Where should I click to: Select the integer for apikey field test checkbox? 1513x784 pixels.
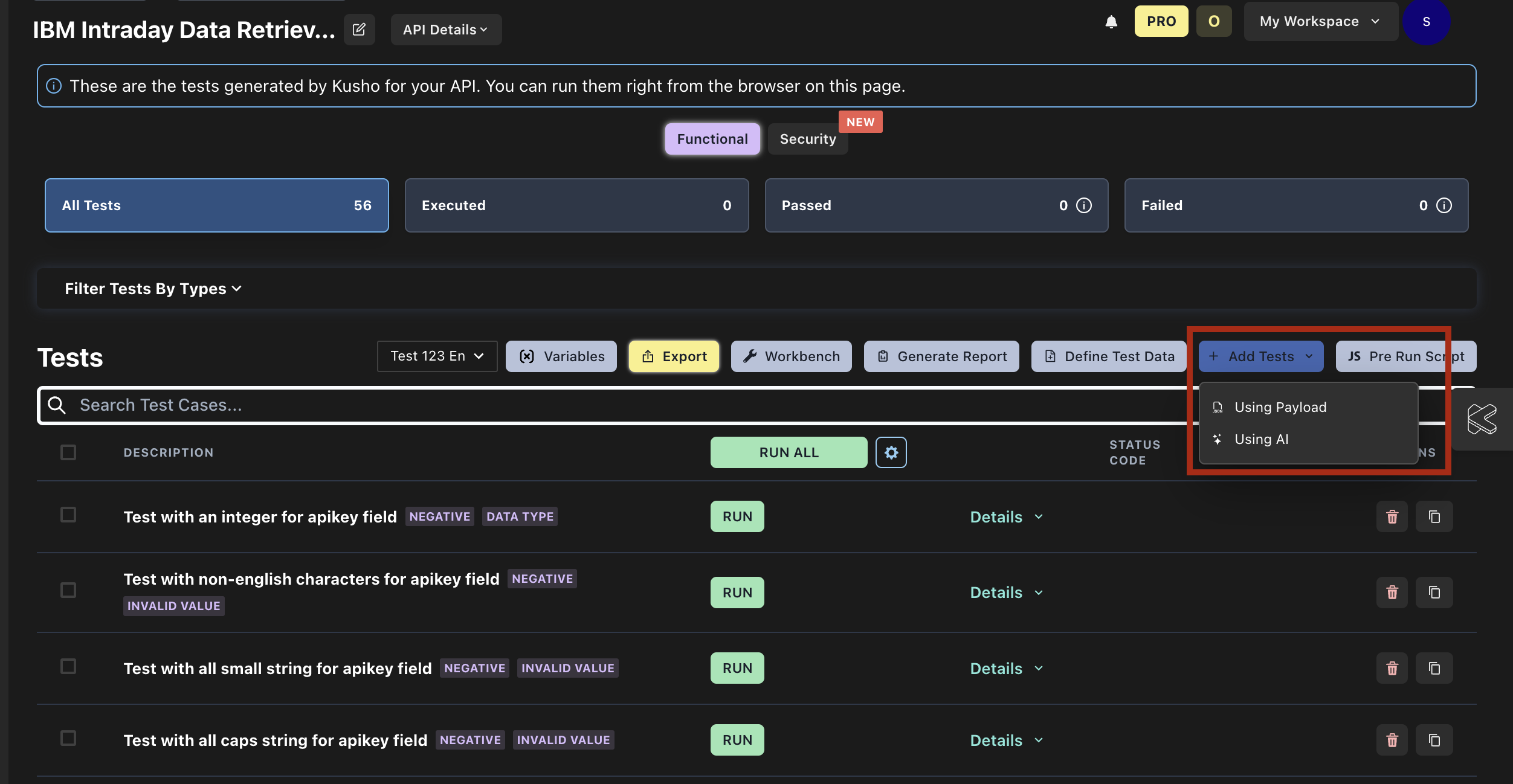coord(68,515)
